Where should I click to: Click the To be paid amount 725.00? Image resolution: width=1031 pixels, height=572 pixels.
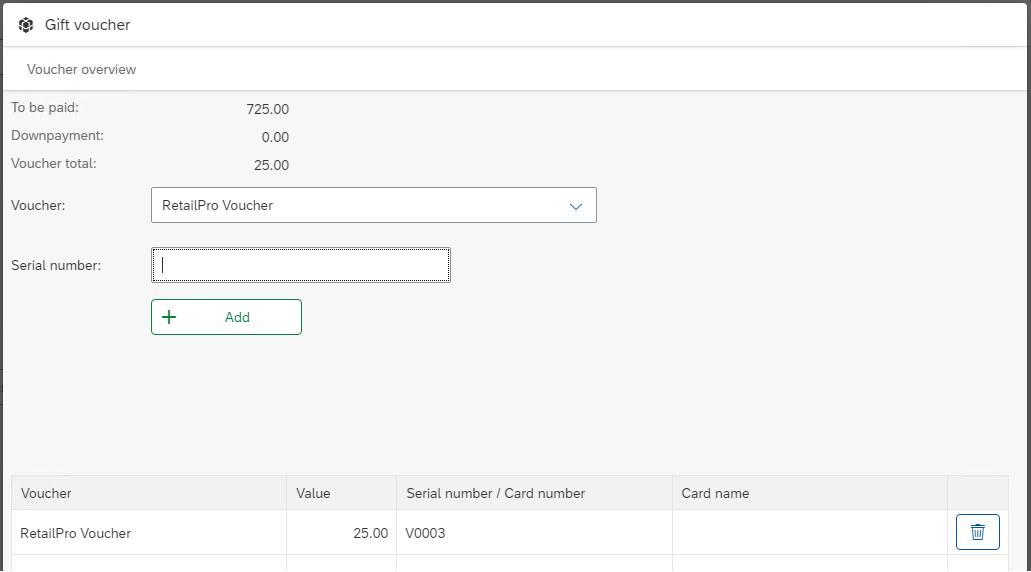(267, 110)
